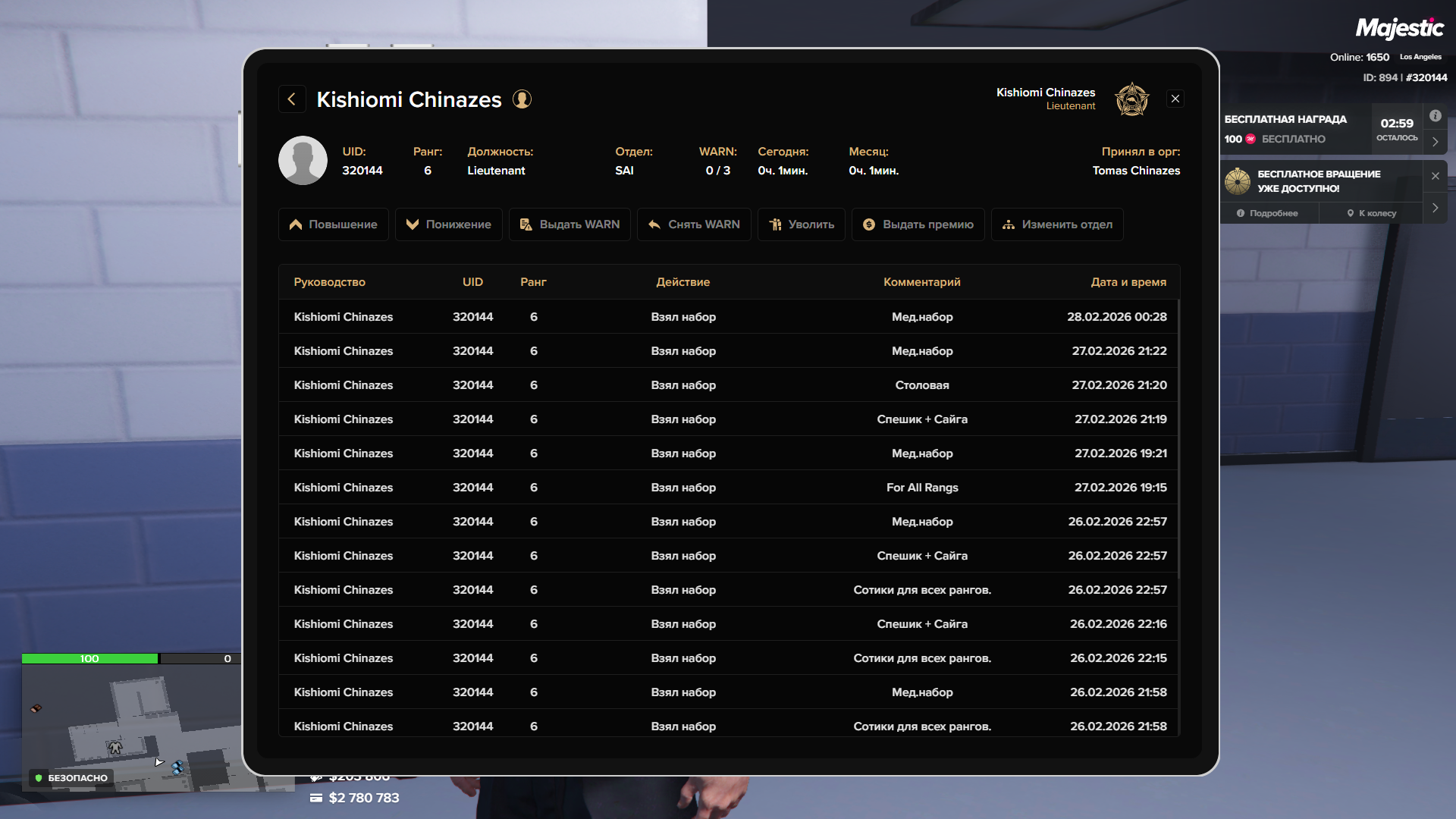Open Изменить отдел department option
Image resolution: width=1456 pixels, height=819 pixels.
1057,224
